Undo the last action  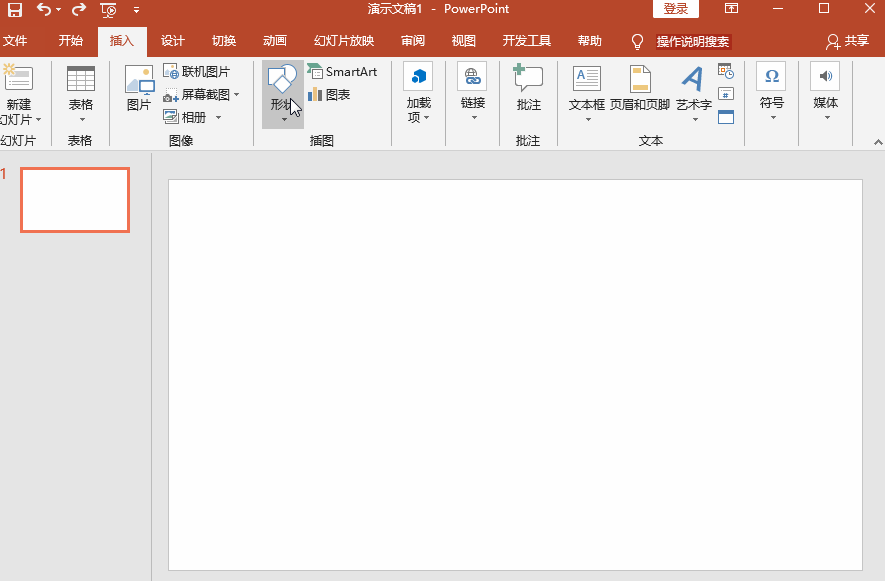[x=44, y=9]
